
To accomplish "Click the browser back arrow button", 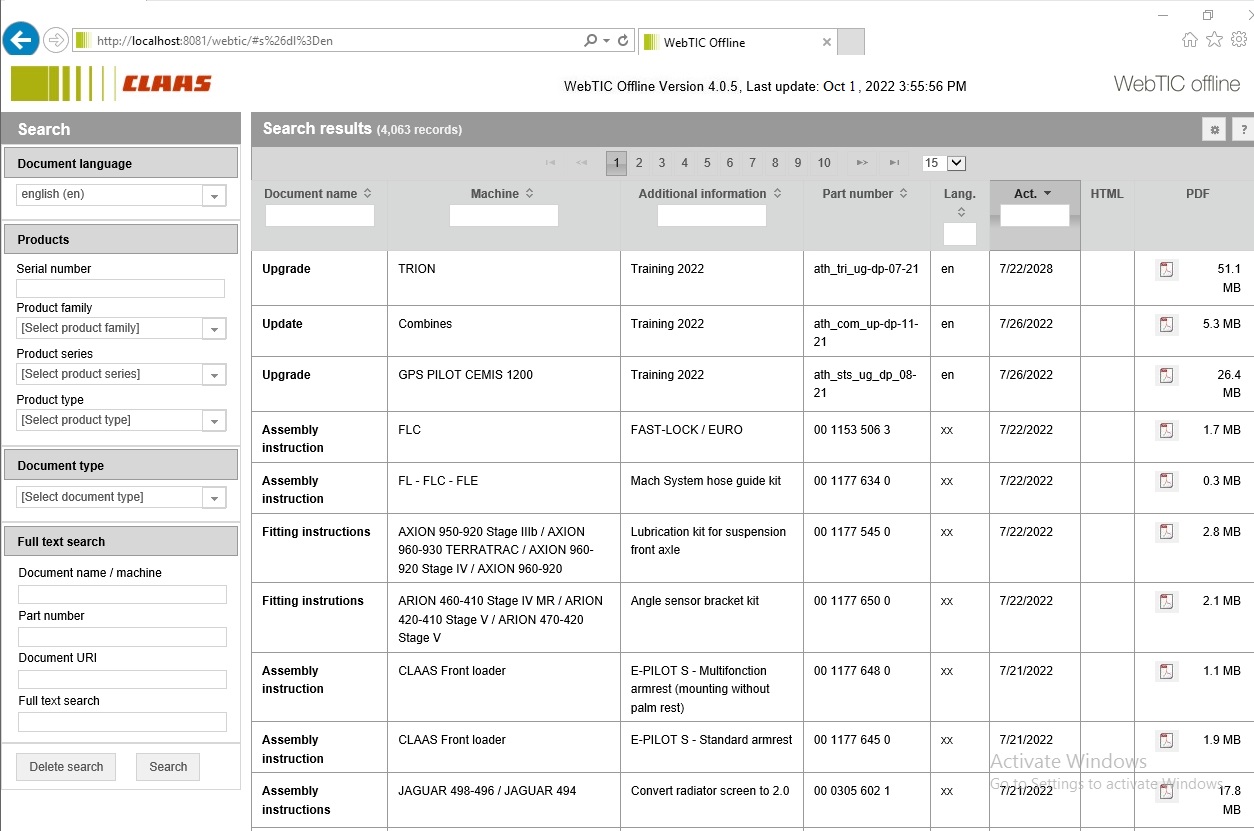I will [21, 40].
